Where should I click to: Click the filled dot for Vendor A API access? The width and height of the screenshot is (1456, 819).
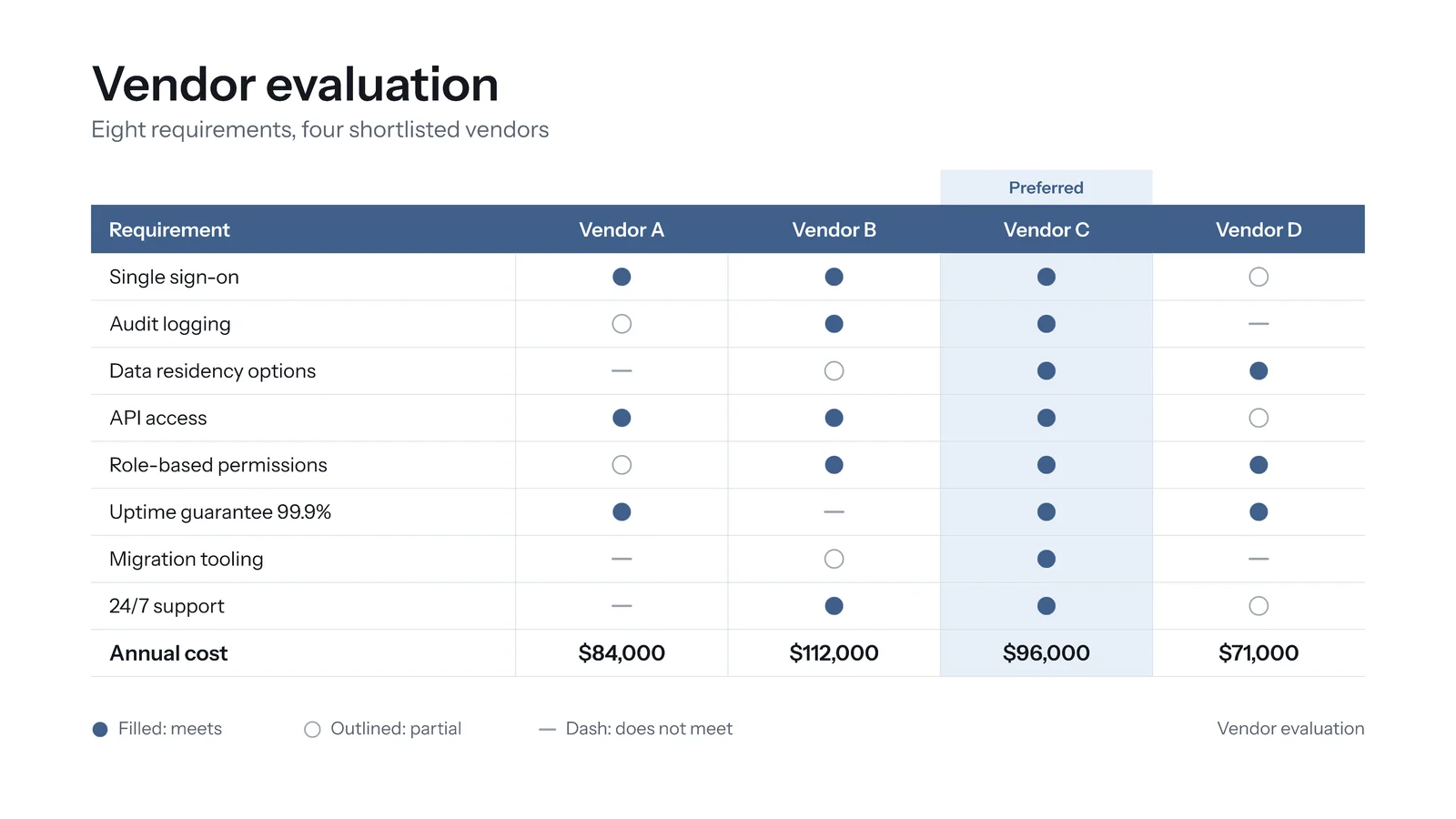point(622,418)
